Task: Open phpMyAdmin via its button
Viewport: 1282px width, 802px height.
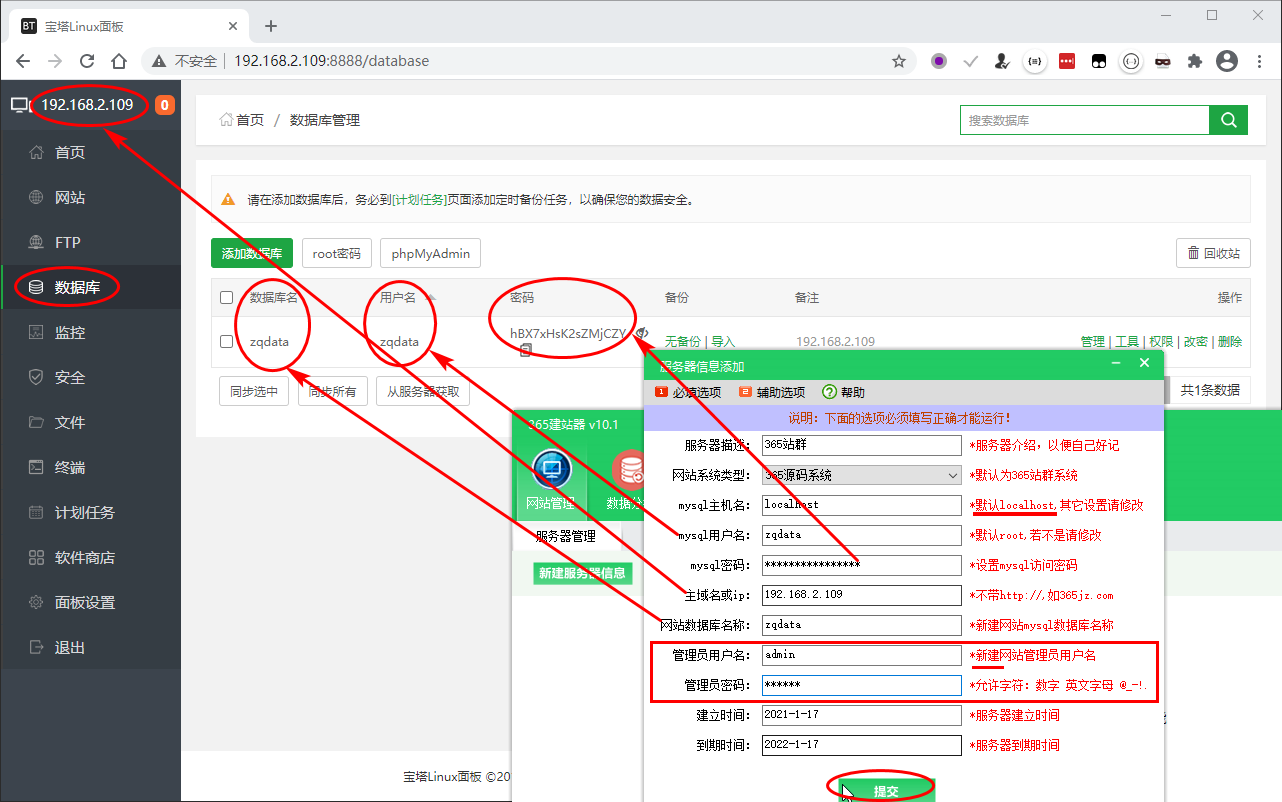Action: click(x=431, y=254)
